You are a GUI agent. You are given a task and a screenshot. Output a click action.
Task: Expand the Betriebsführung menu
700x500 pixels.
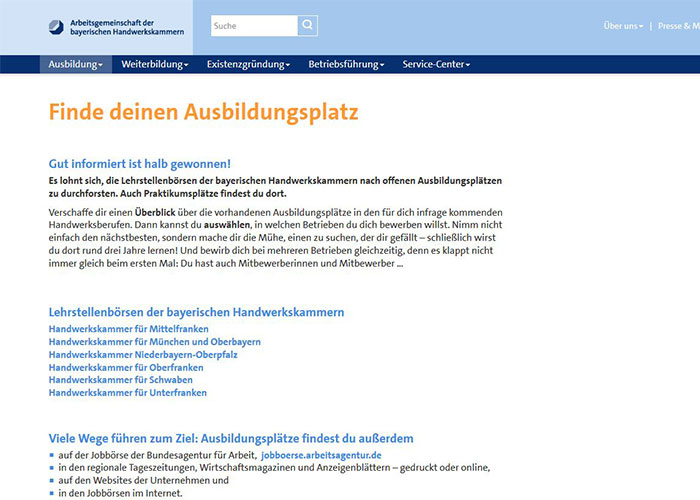(x=346, y=64)
